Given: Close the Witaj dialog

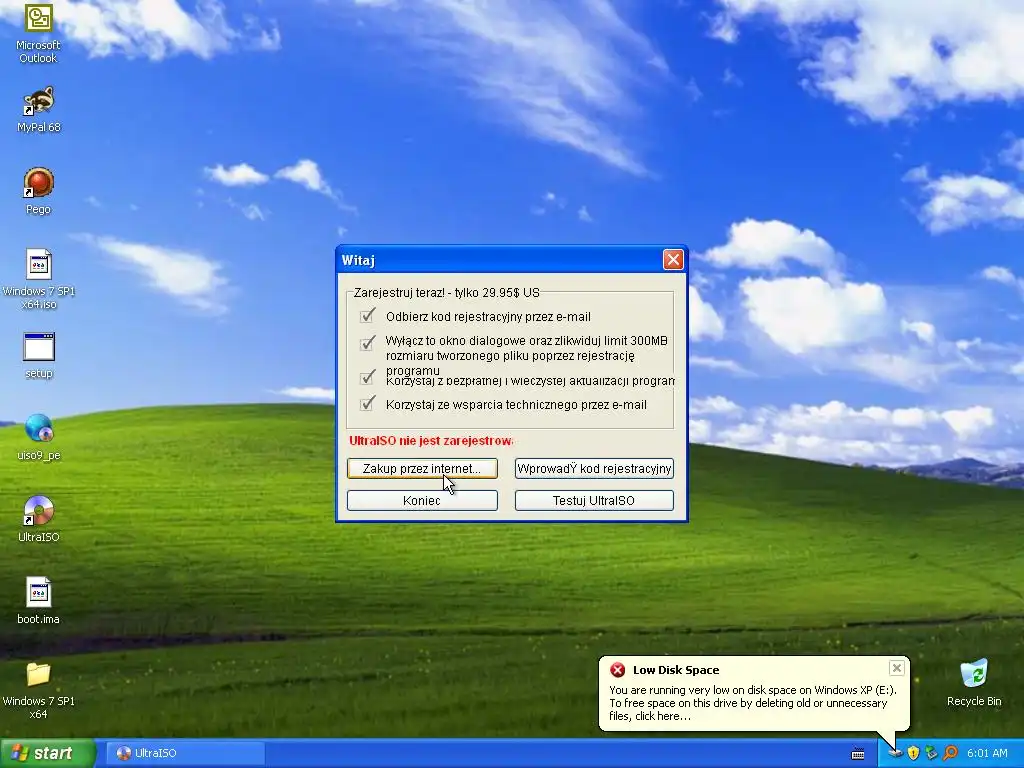Looking at the screenshot, I should pos(673,259).
